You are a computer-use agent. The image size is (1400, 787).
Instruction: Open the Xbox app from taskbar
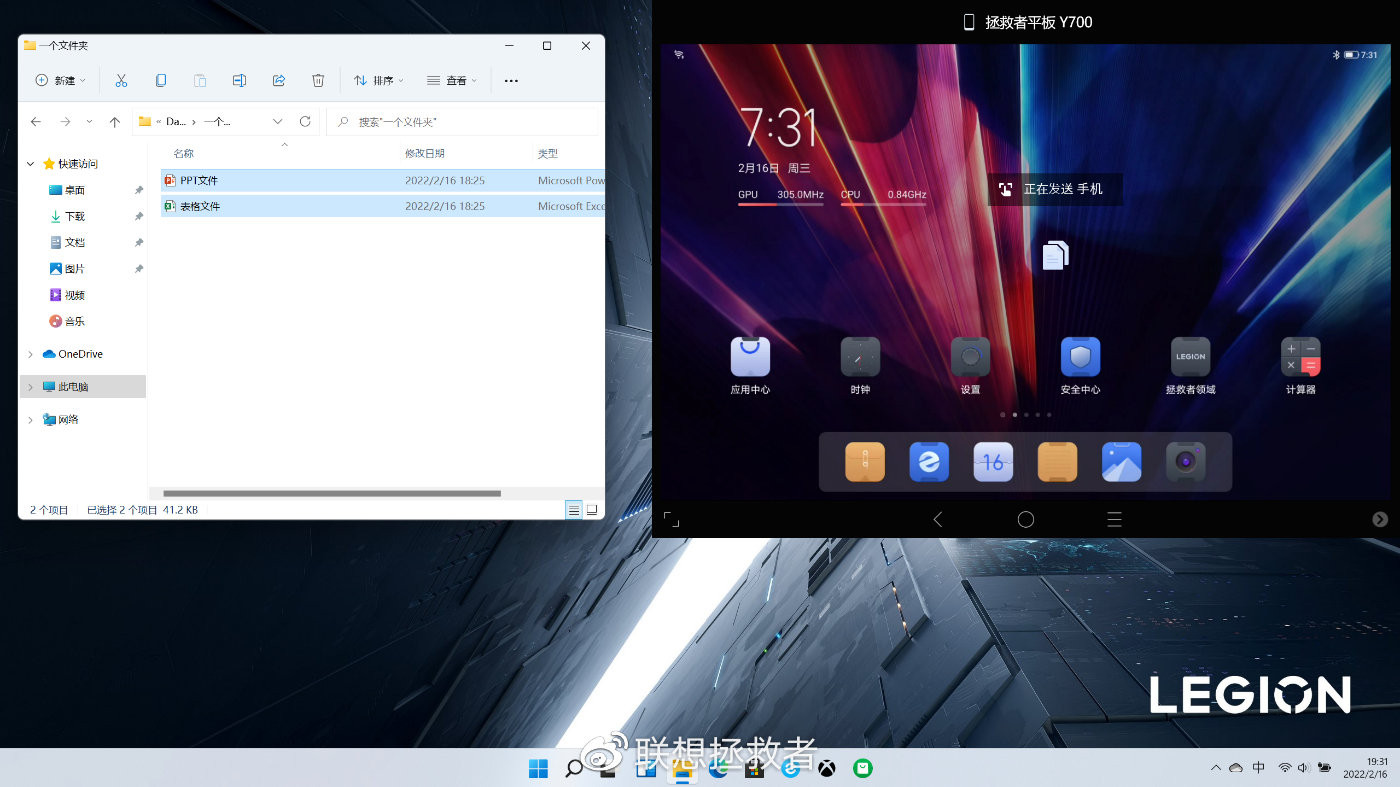click(827, 768)
